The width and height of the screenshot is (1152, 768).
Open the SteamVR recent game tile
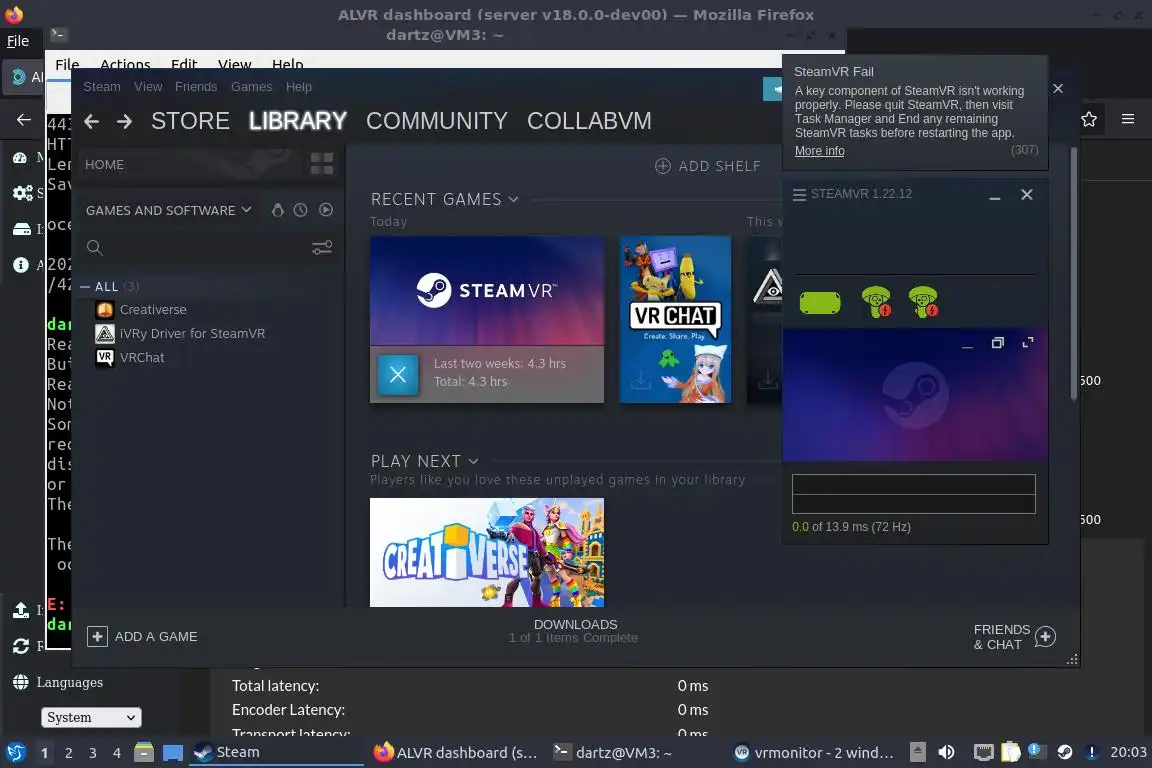[x=486, y=291]
